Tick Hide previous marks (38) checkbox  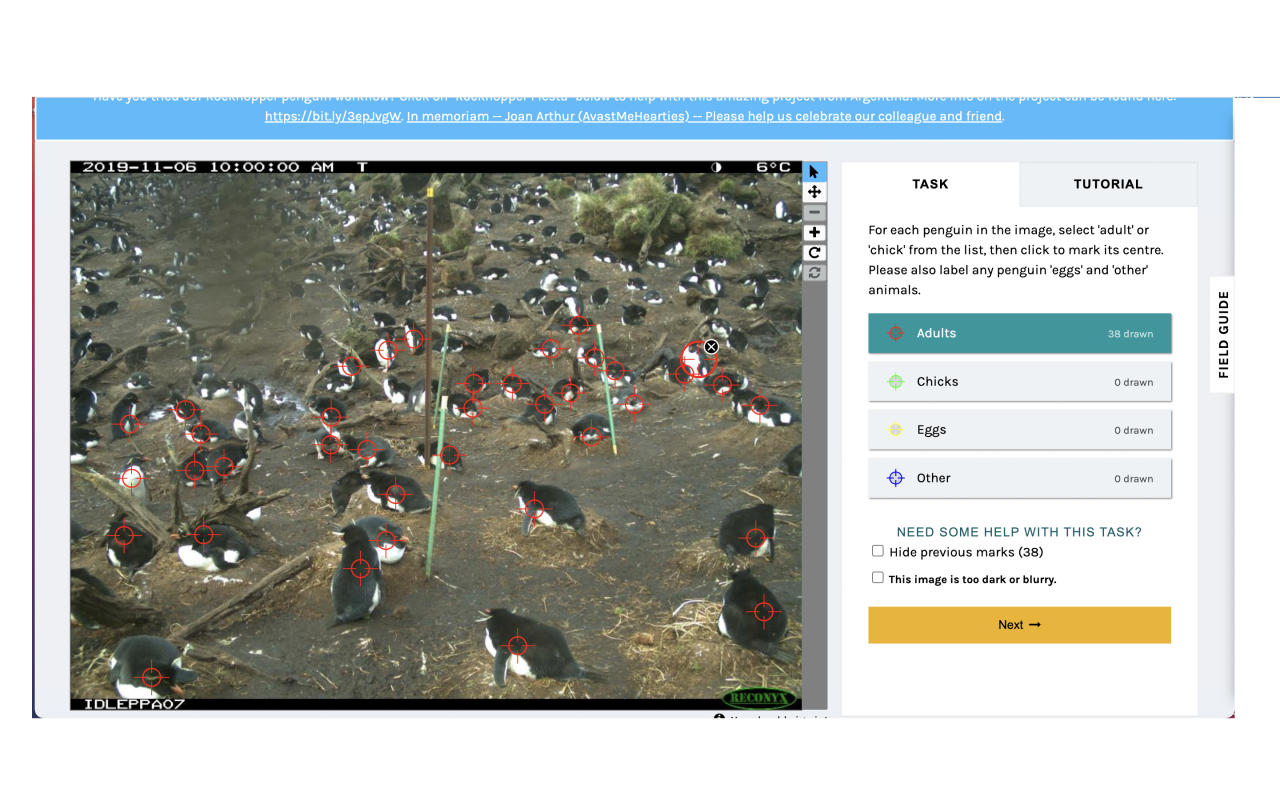click(x=878, y=551)
